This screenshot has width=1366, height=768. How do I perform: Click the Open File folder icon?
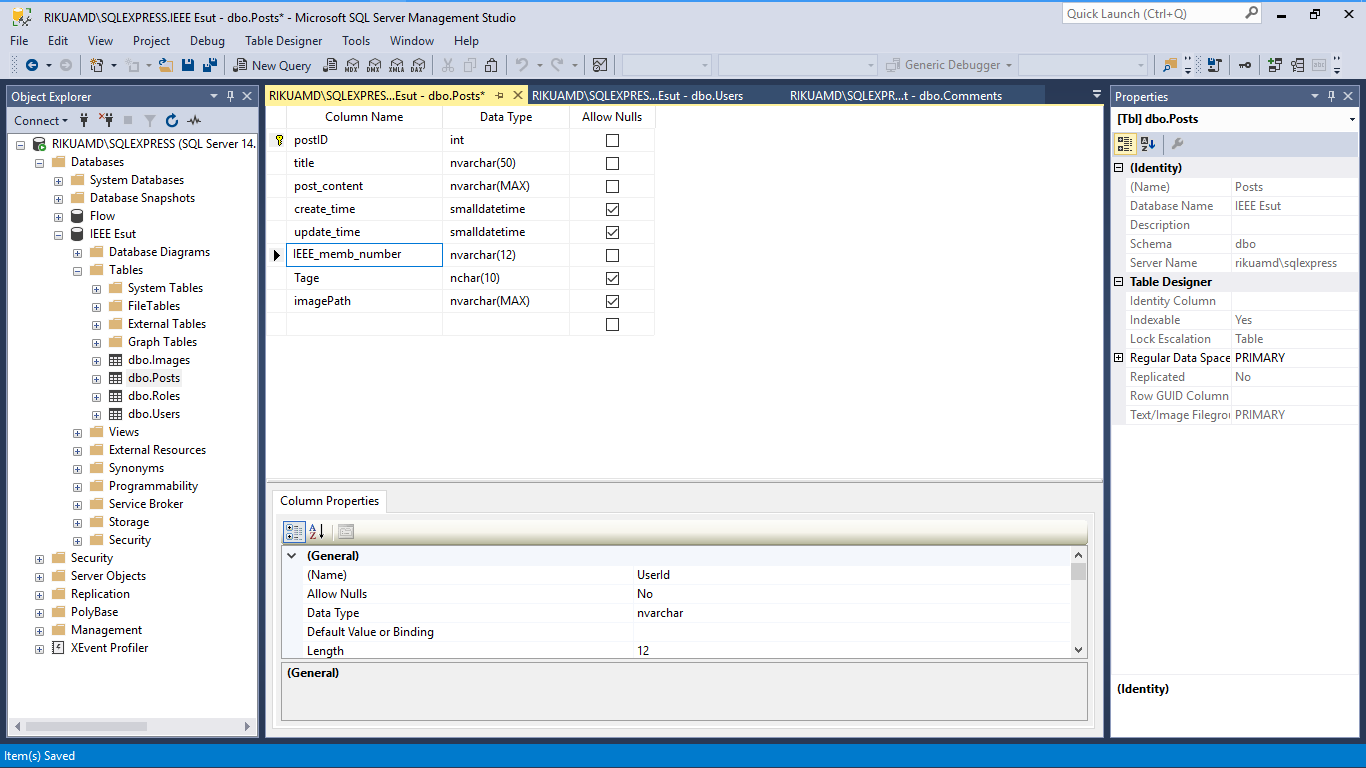click(166, 65)
